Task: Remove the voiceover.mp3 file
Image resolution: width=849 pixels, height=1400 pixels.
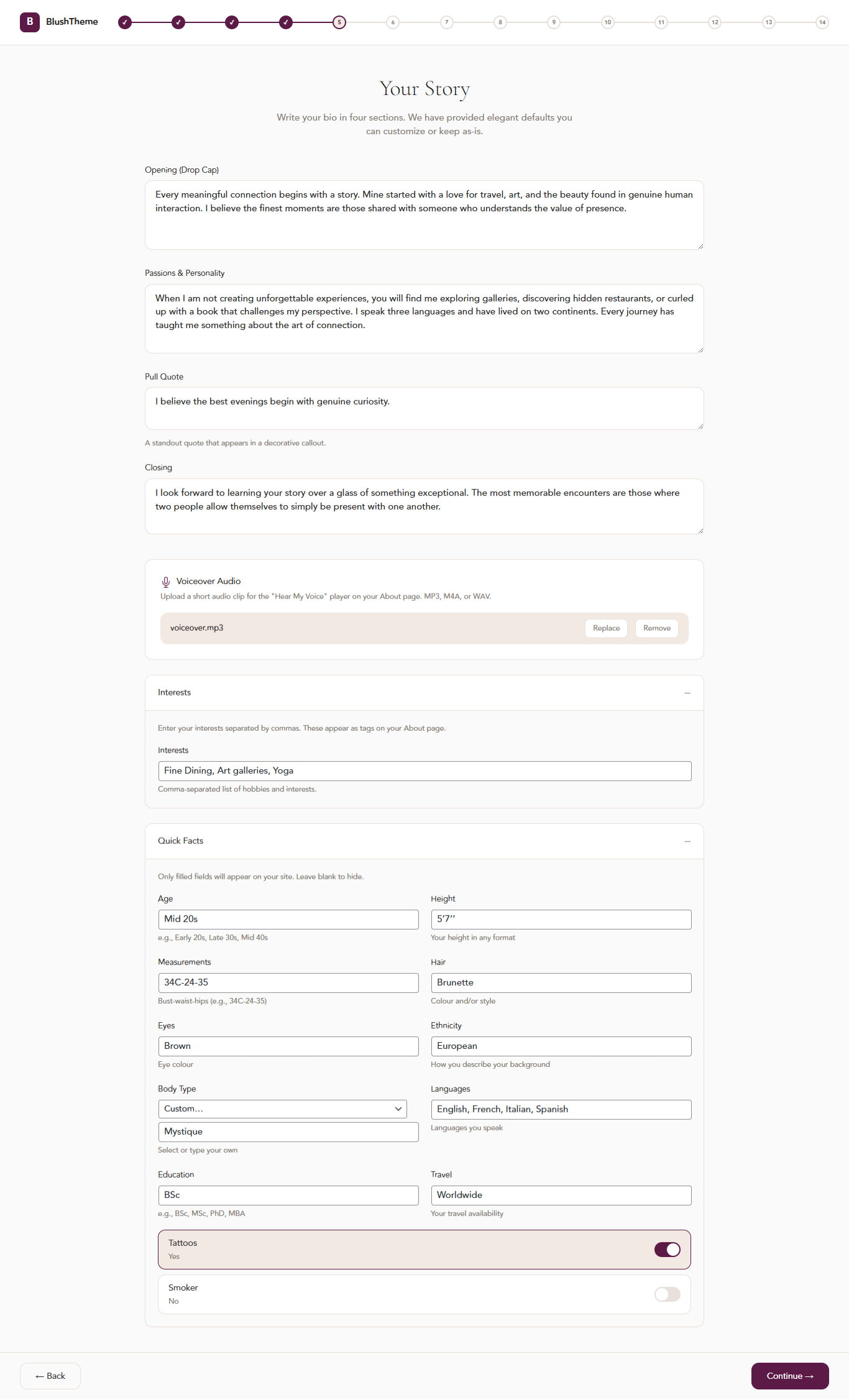Action: [x=656, y=628]
